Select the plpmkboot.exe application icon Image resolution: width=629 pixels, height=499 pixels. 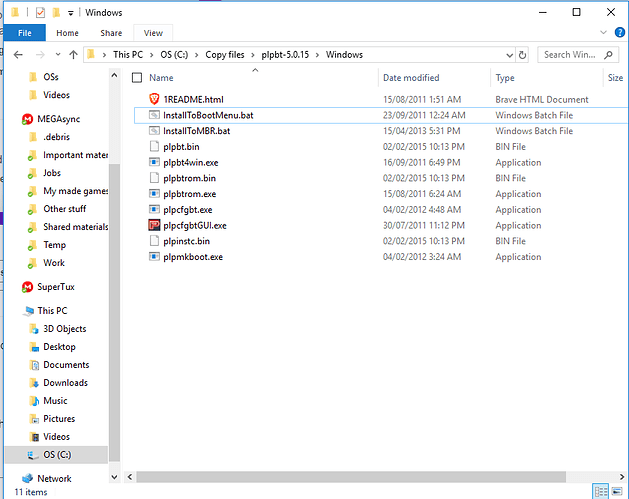click(x=154, y=257)
